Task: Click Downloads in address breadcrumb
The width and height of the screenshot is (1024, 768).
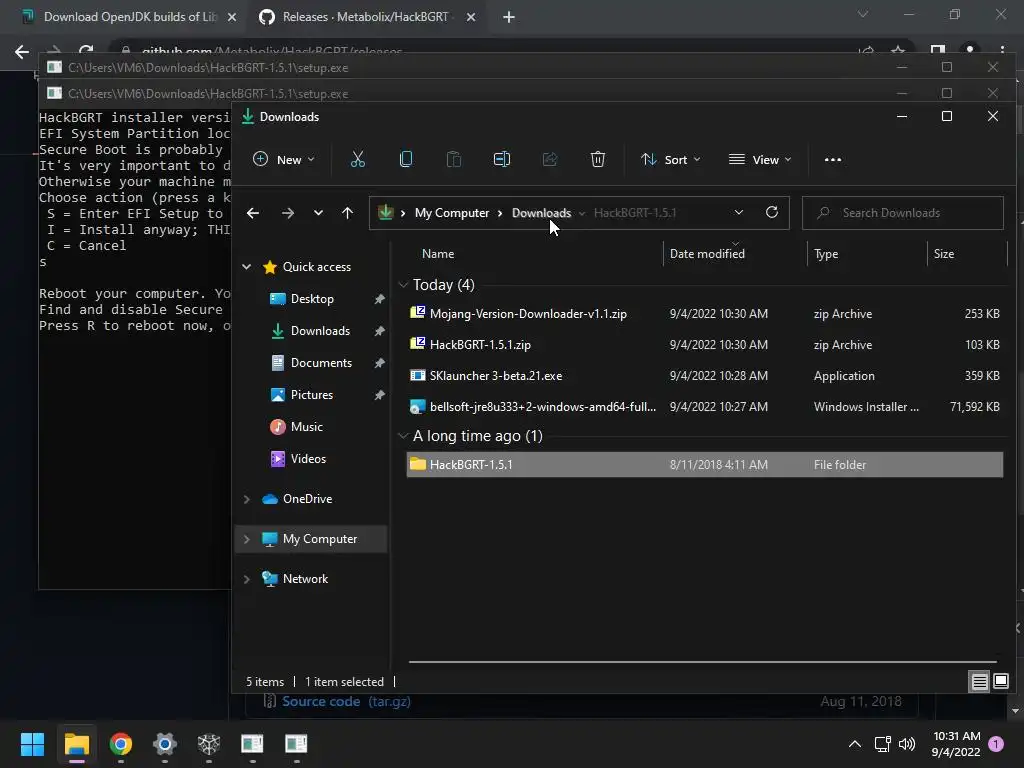Action: tap(541, 213)
